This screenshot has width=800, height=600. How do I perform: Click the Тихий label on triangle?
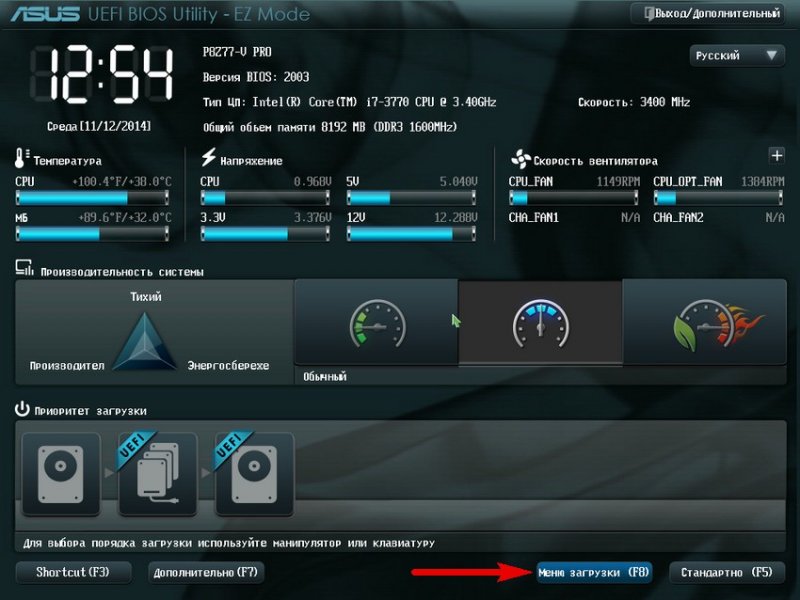(146, 296)
